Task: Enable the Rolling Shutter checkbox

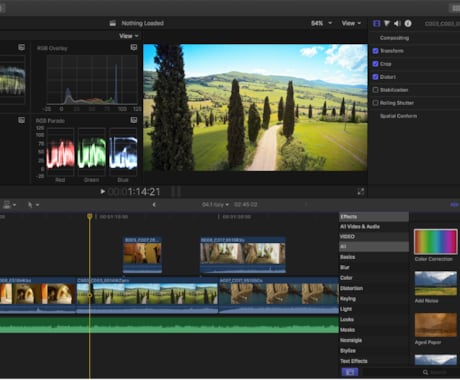Action: click(375, 103)
